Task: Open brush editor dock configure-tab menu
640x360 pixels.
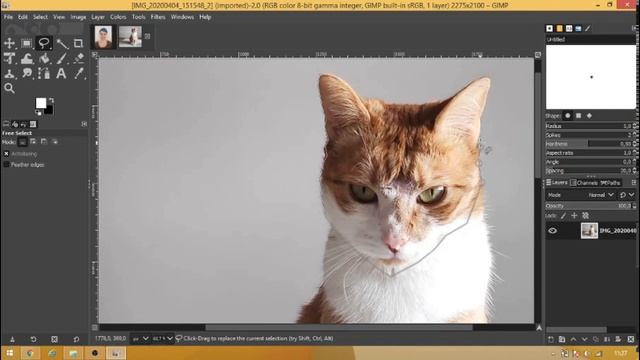Action: [634, 28]
